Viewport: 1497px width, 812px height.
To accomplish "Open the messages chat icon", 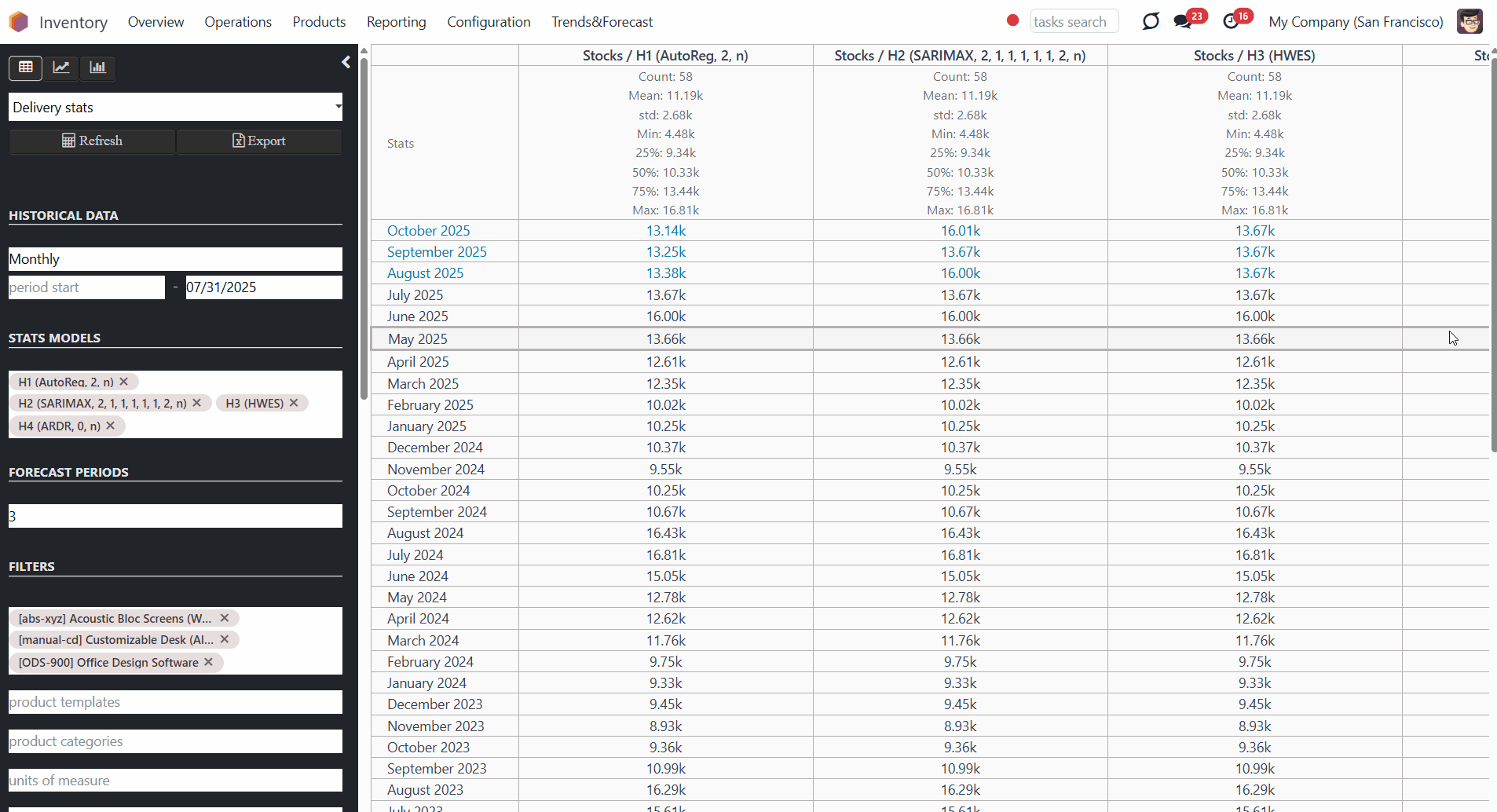I will (1184, 22).
